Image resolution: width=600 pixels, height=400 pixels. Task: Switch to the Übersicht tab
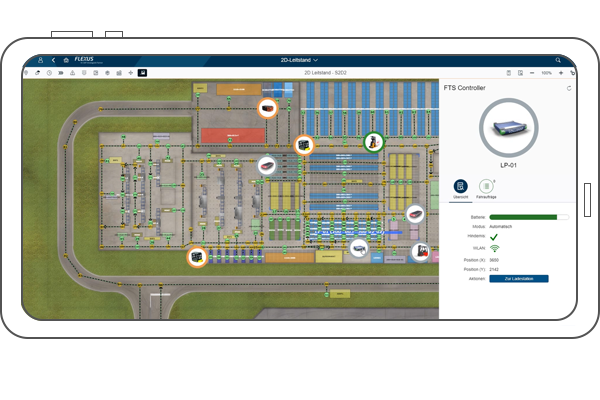point(461,188)
